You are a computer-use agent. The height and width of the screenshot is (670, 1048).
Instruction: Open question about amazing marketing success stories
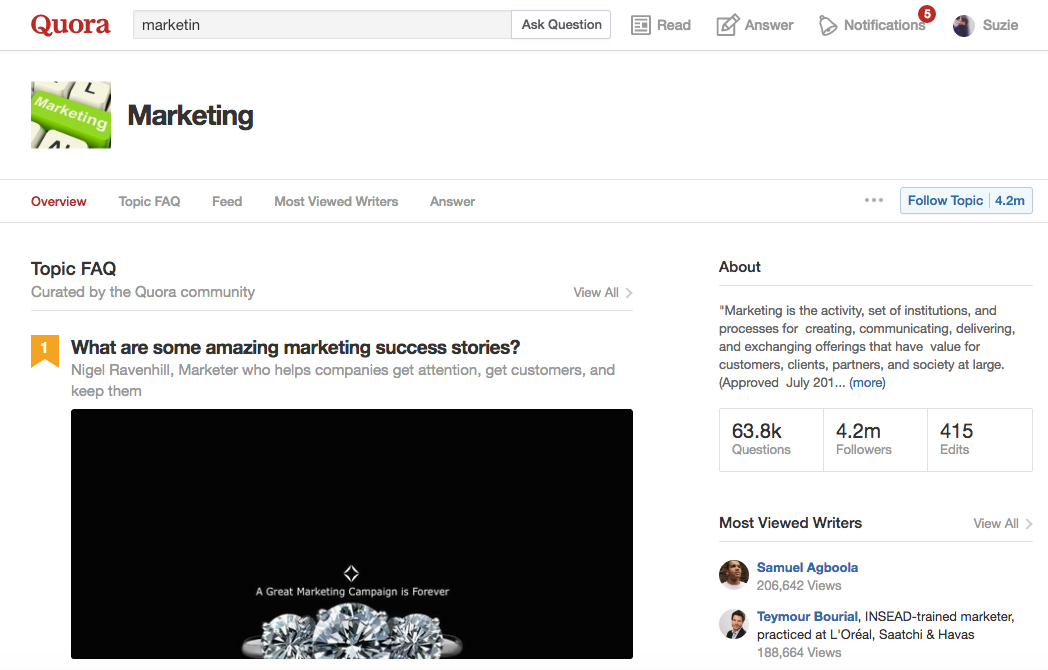295,347
